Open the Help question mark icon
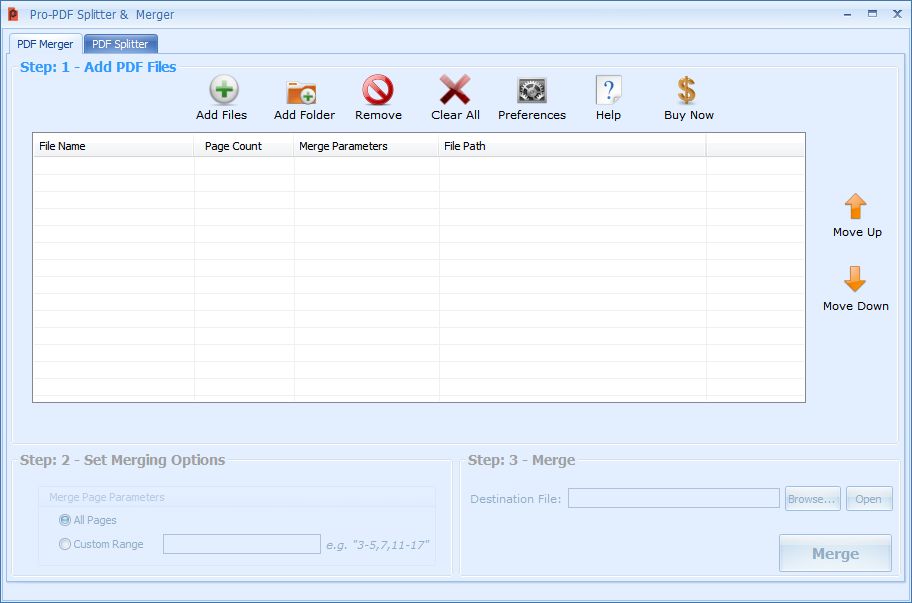The height and width of the screenshot is (603, 912). pyautogui.click(x=608, y=90)
